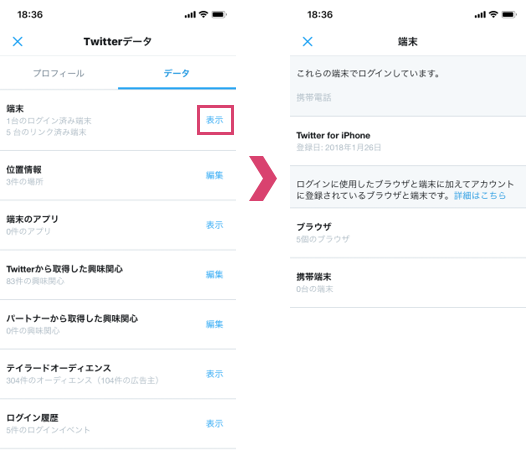This screenshot has height=455, width=526.
Task: Click the 位置情報 row title
Action: (24, 170)
